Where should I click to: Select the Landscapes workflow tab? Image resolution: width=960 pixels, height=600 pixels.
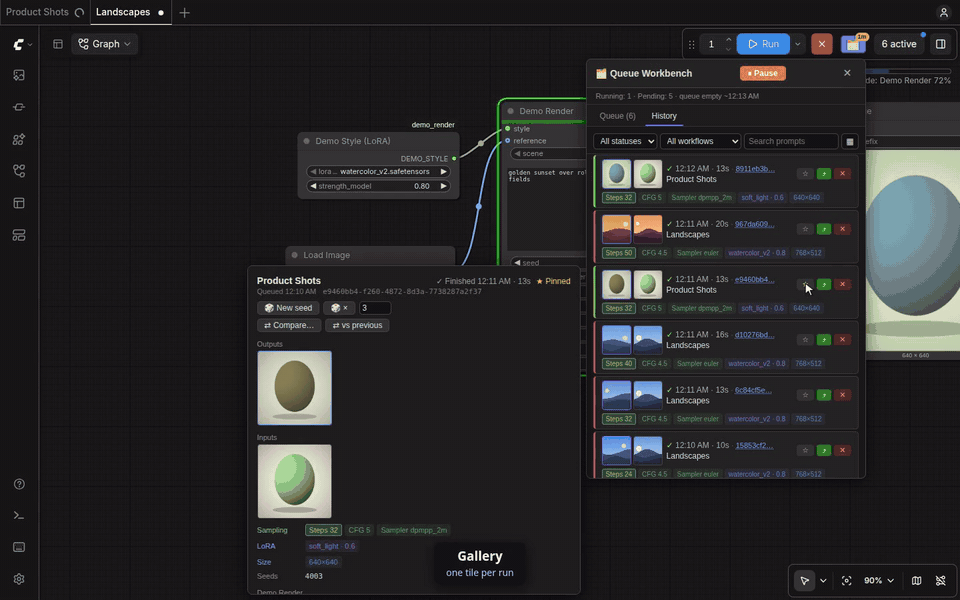(122, 12)
